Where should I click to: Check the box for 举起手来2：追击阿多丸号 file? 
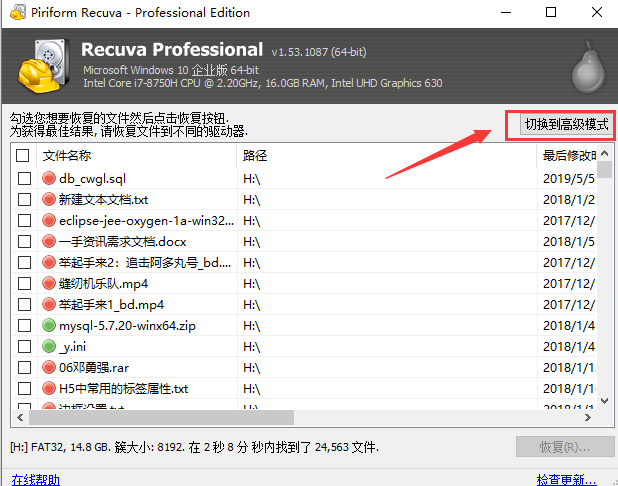24,262
